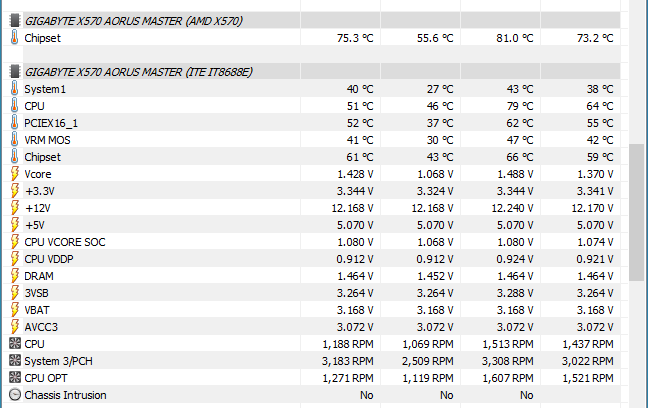Click the chip icon beside ITE IT8688E header
Screen dimensions: 648x408
coord(14,72)
